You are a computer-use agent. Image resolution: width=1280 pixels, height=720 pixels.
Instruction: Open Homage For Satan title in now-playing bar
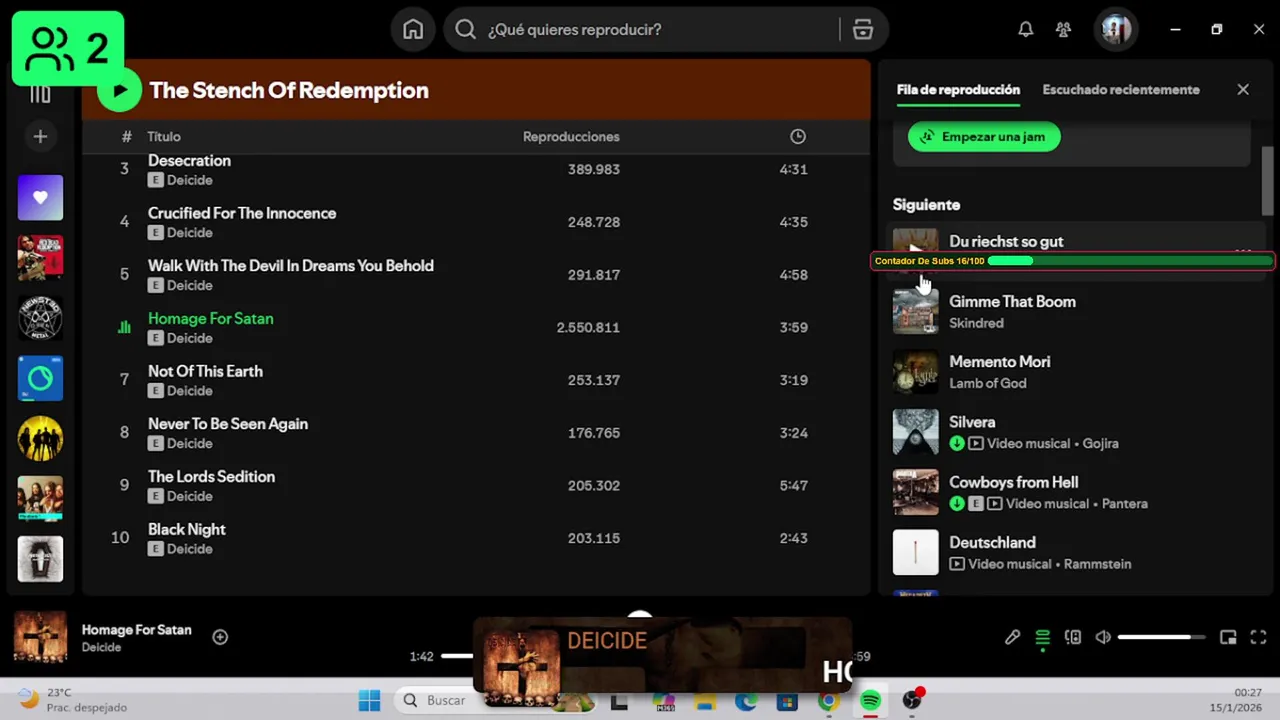pos(136,630)
